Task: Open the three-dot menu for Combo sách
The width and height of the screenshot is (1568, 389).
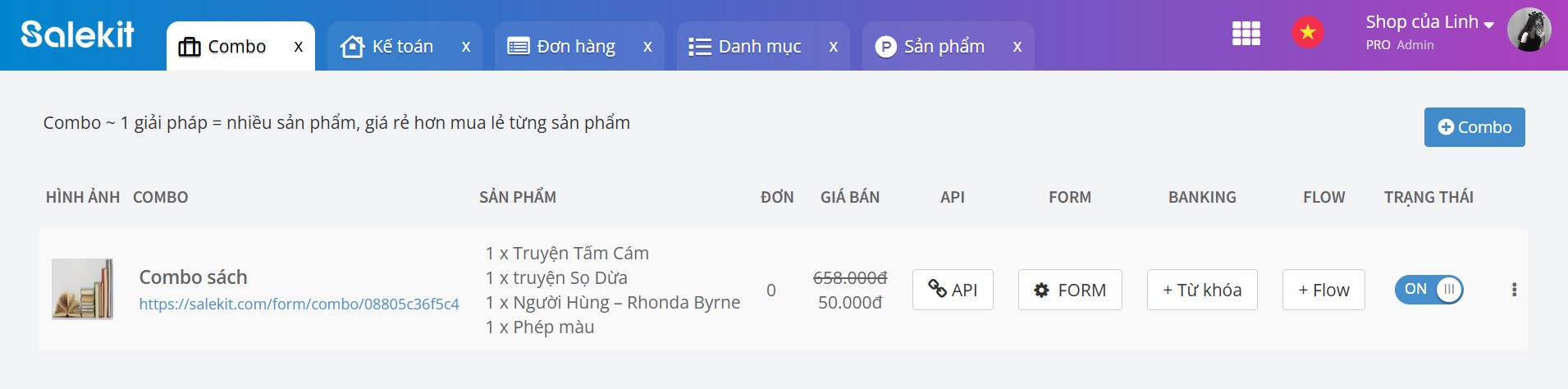Action: coord(1514,290)
